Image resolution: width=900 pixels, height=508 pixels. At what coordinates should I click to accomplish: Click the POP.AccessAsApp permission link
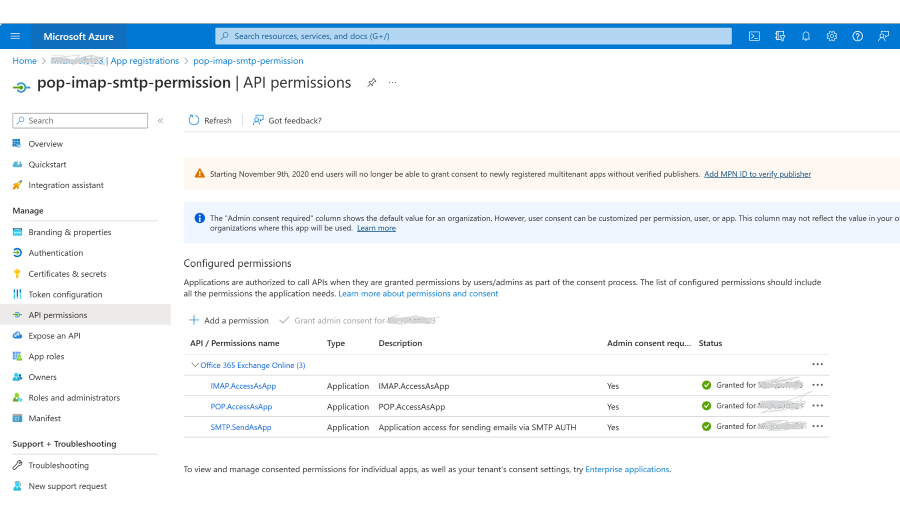tap(241, 407)
